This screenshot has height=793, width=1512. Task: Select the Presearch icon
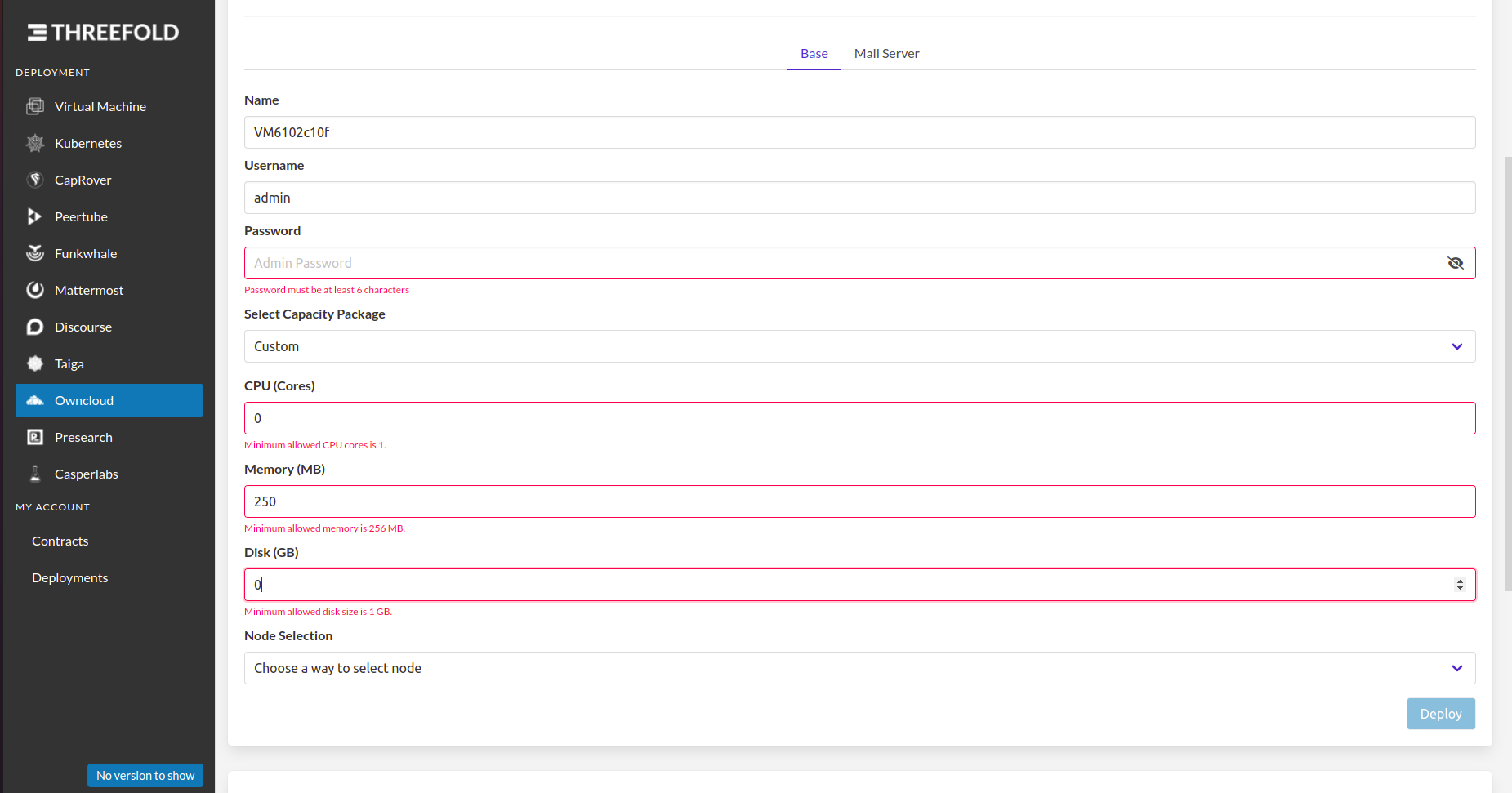pos(35,437)
